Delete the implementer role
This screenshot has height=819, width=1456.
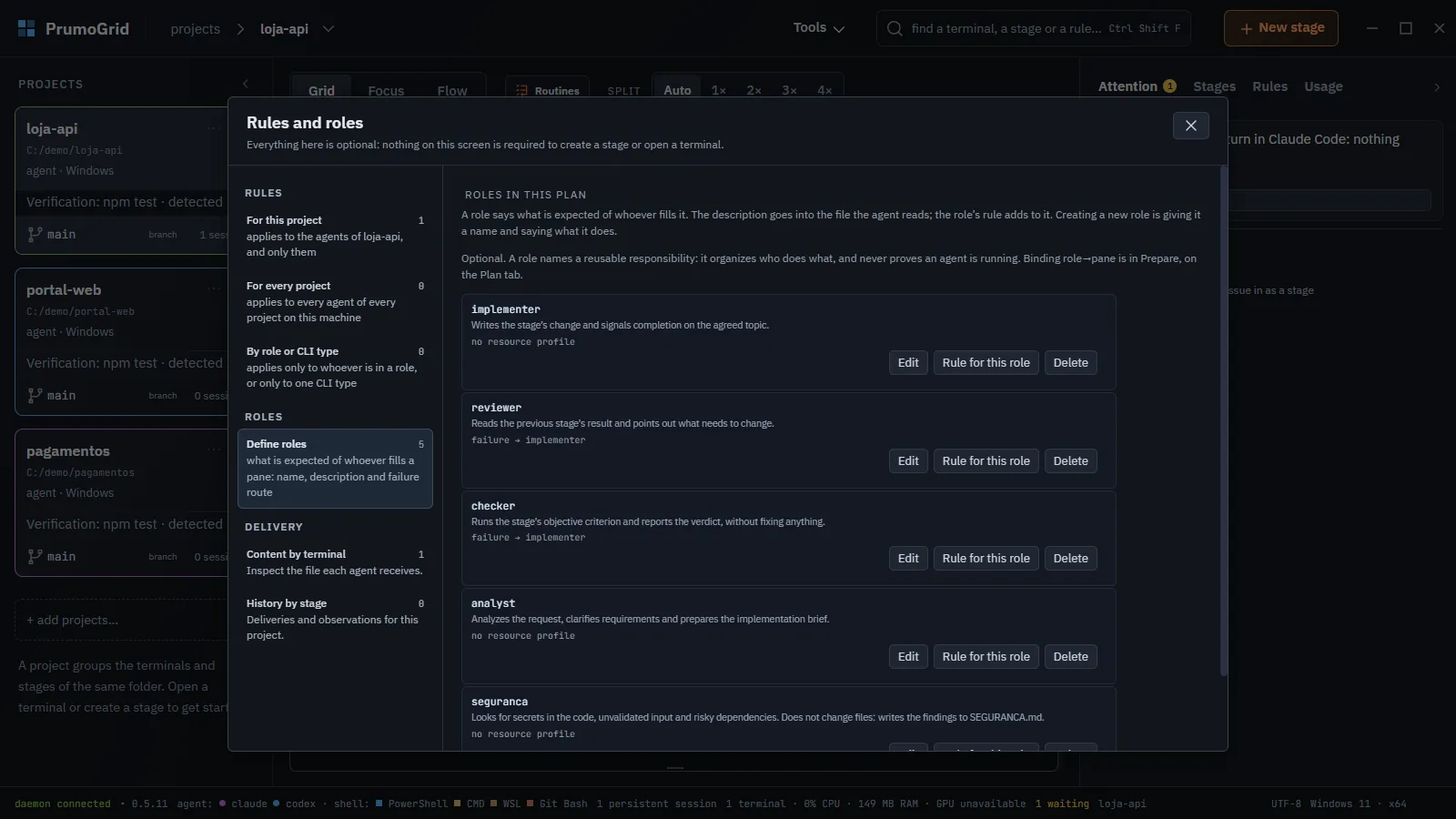pyautogui.click(x=1070, y=362)
